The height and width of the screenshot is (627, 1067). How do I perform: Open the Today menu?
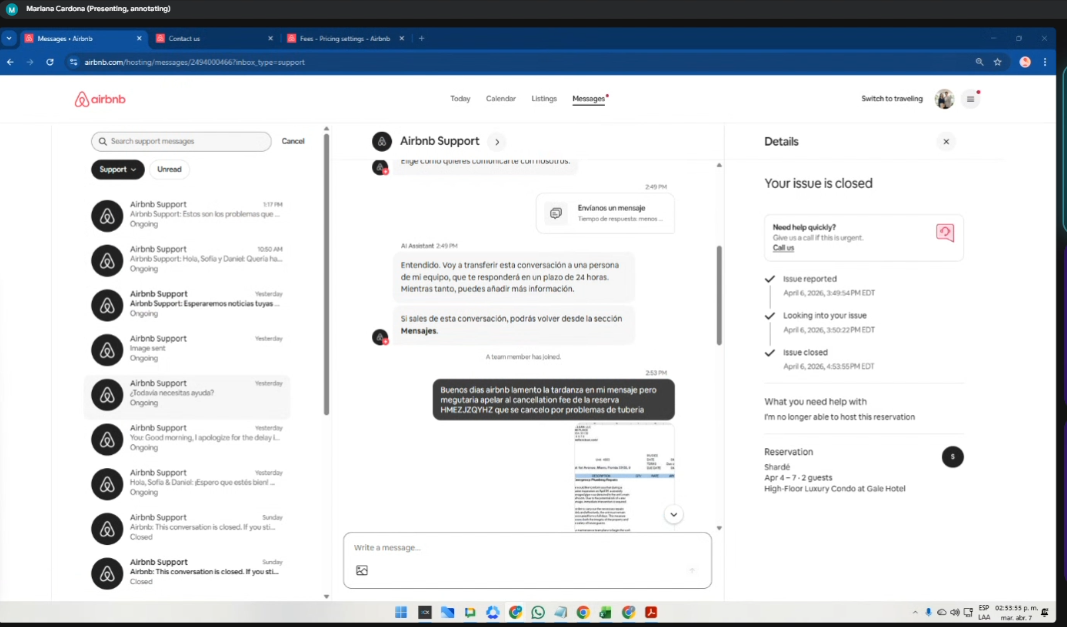pos(460,99)
